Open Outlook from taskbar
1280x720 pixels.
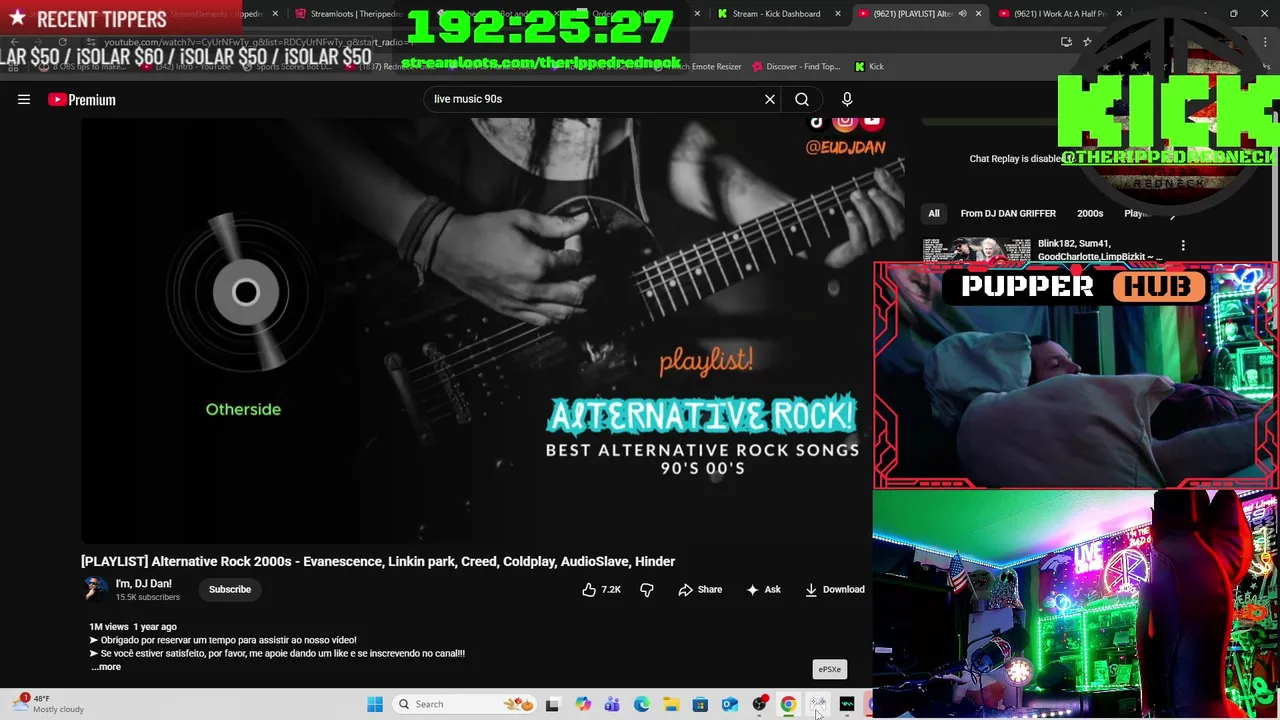[x=730, y=704]
